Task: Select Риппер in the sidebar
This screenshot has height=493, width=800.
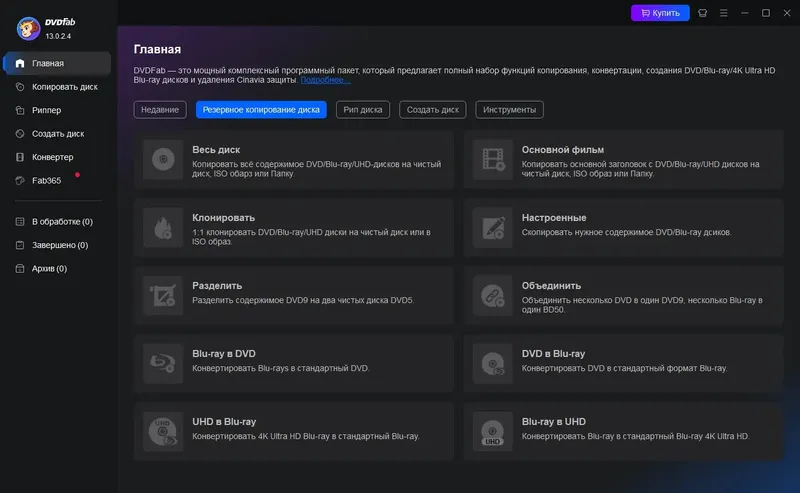Action: 47,110
